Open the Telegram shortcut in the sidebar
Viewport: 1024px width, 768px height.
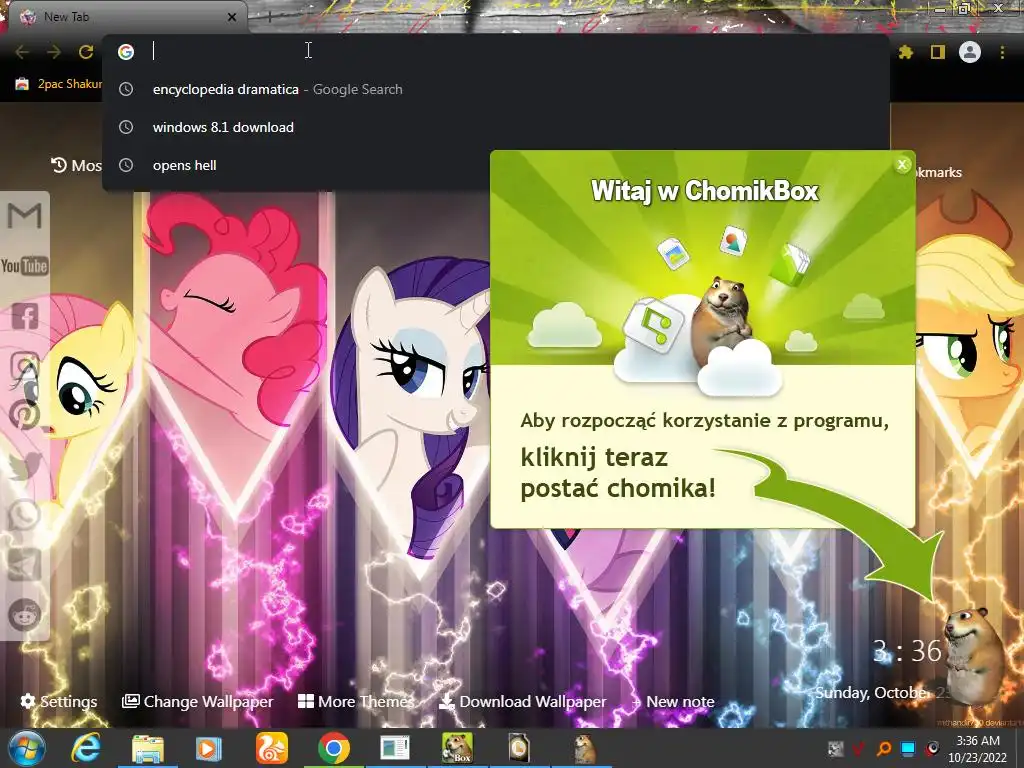25,565
